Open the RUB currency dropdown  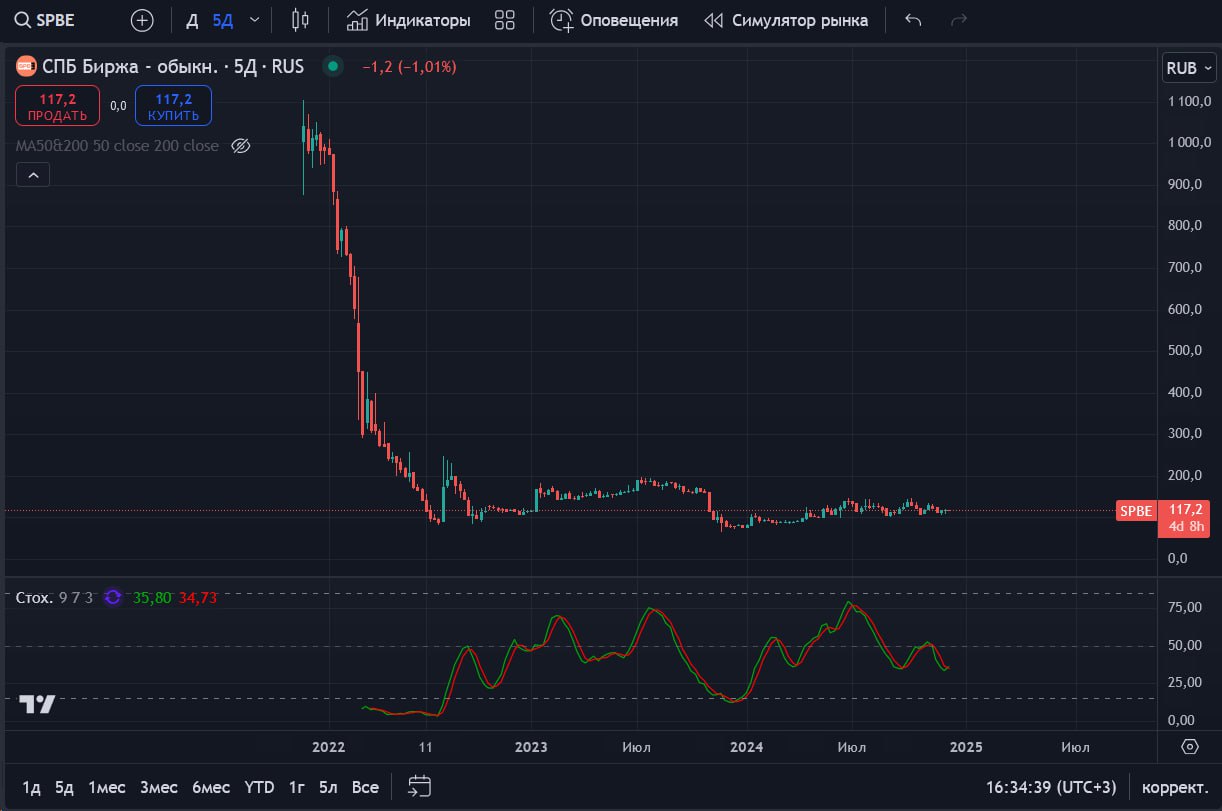click(x=1189, y=69)
